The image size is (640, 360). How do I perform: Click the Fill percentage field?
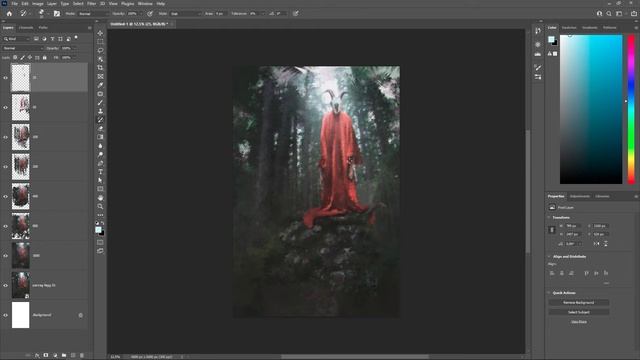tap(67, 58)
